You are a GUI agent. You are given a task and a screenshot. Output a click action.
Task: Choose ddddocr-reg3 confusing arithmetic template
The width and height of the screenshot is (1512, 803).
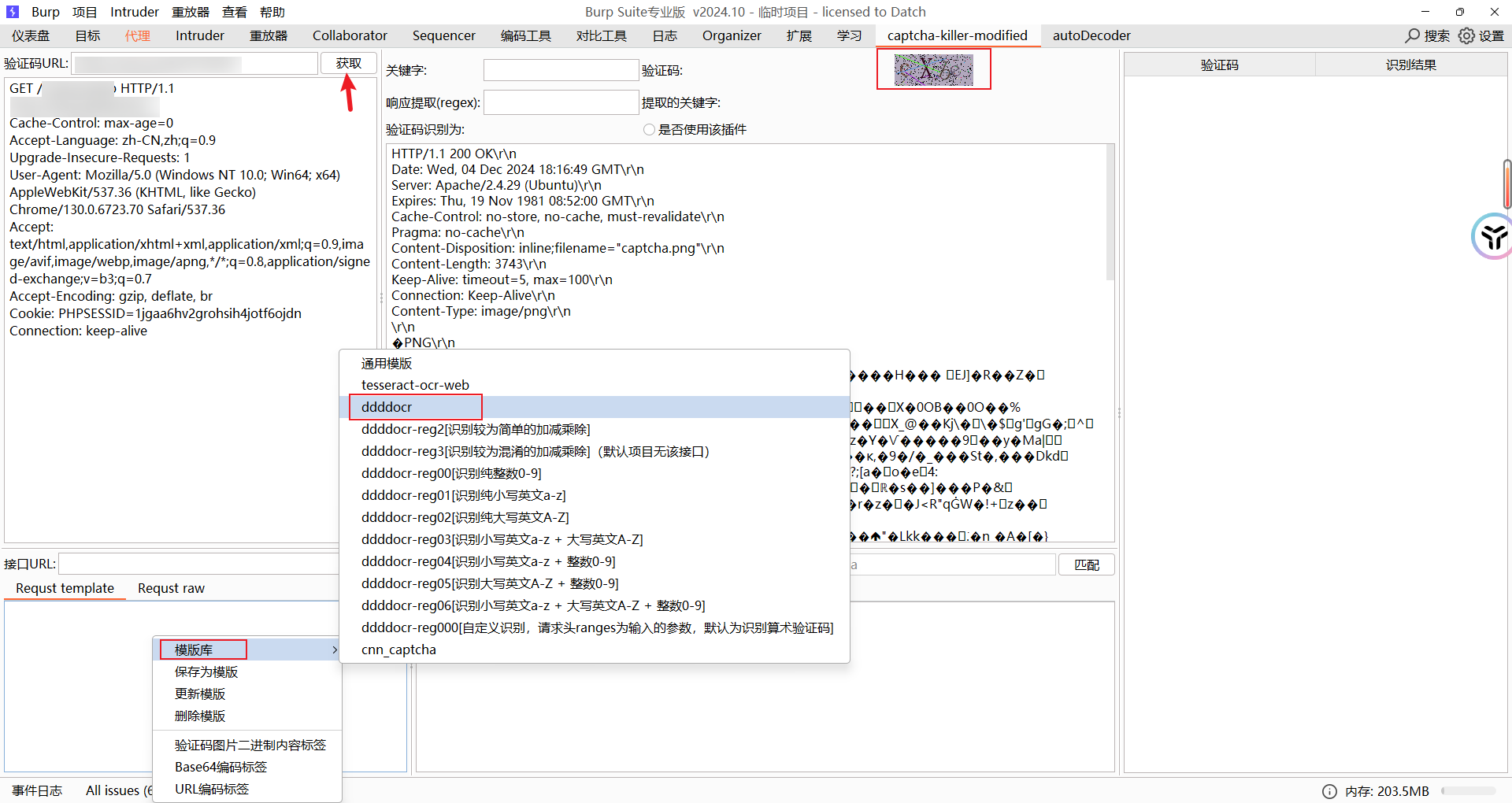pos(595,451)
